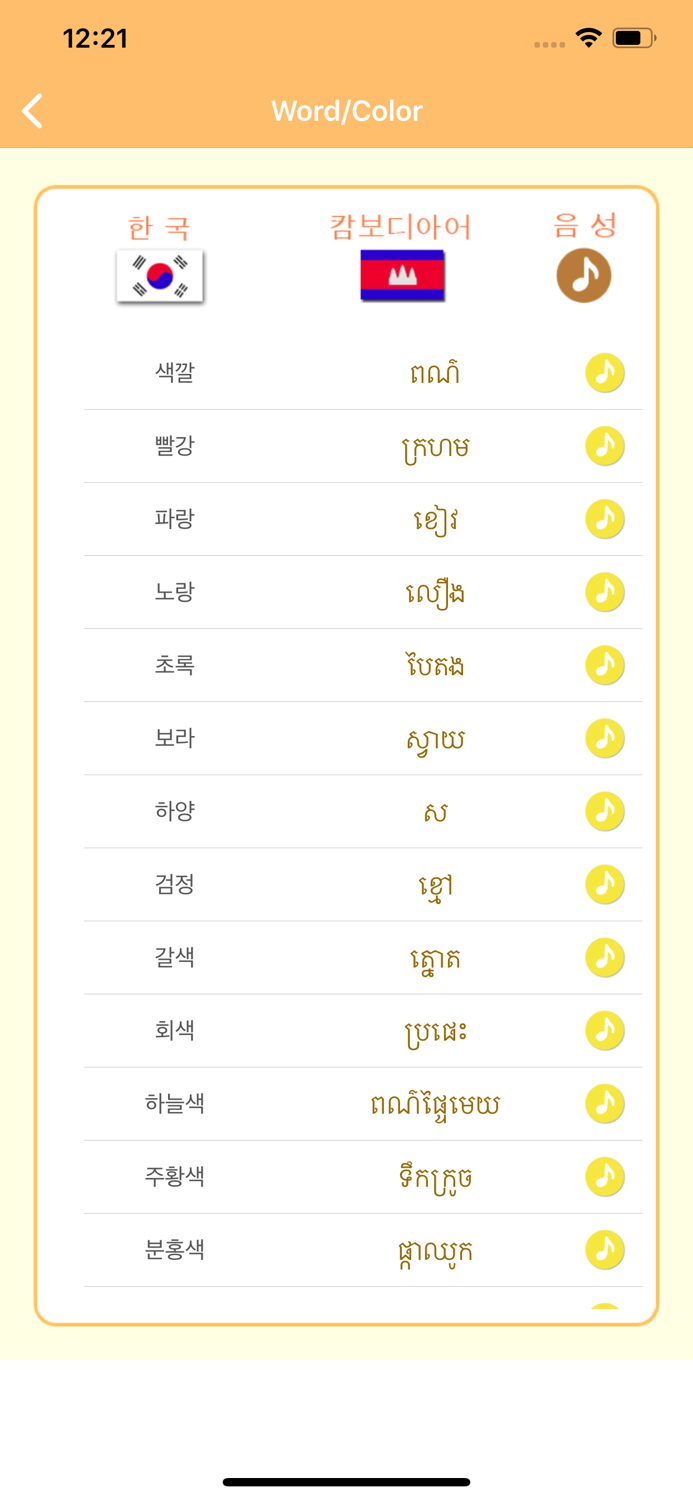
Task: Play audio for 회색 (gray)
Action: [605, 1030]
